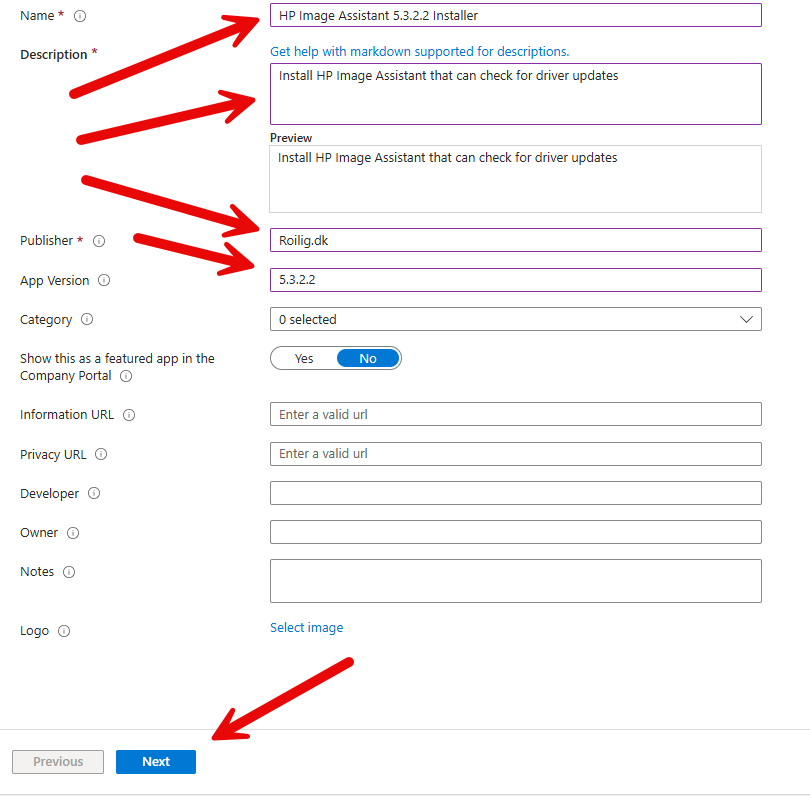Set featured app toggle to Yes
The width and height of the screenshot is (810, 796).
304,358
